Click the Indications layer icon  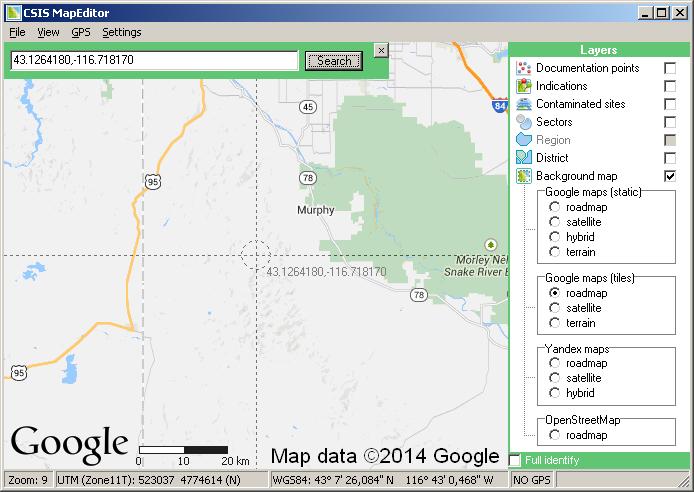(524, 86)
